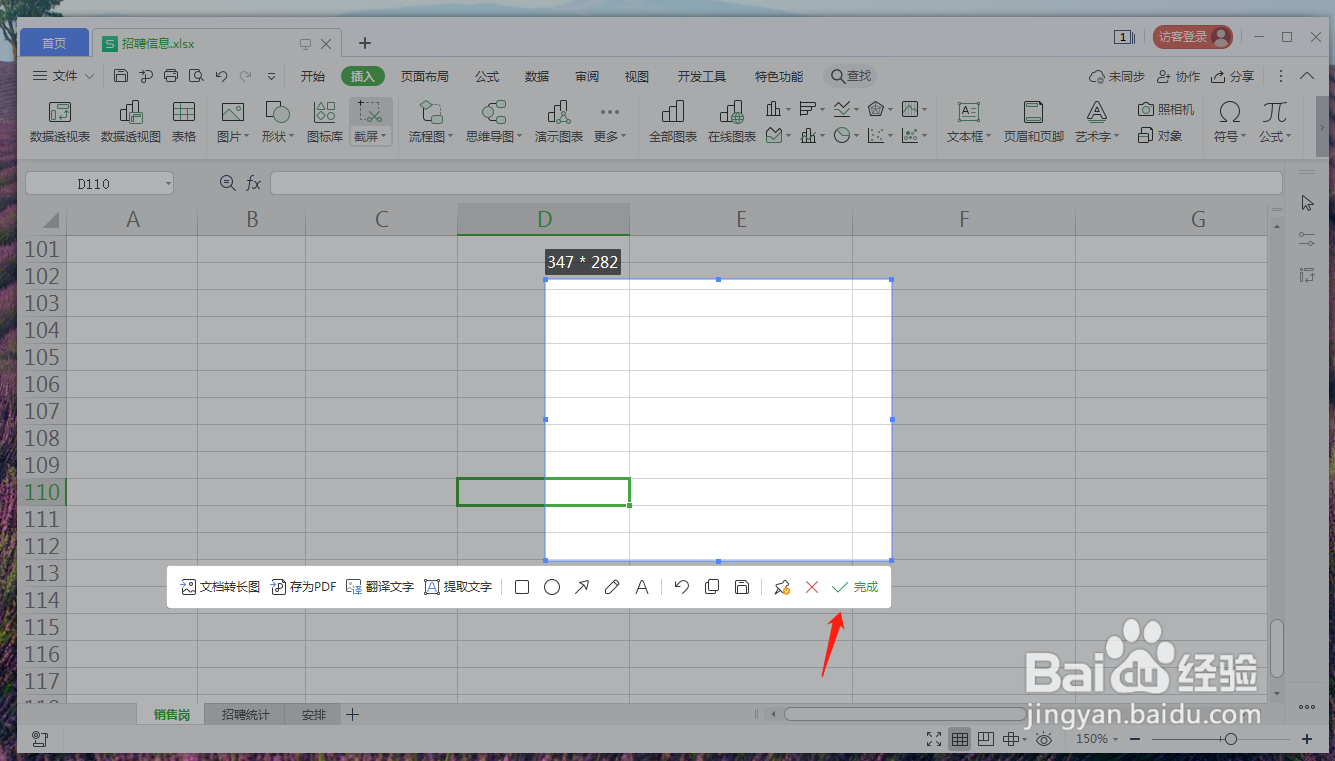Click the 照相机 camera tool
1335x761 pixels.
1166,110
